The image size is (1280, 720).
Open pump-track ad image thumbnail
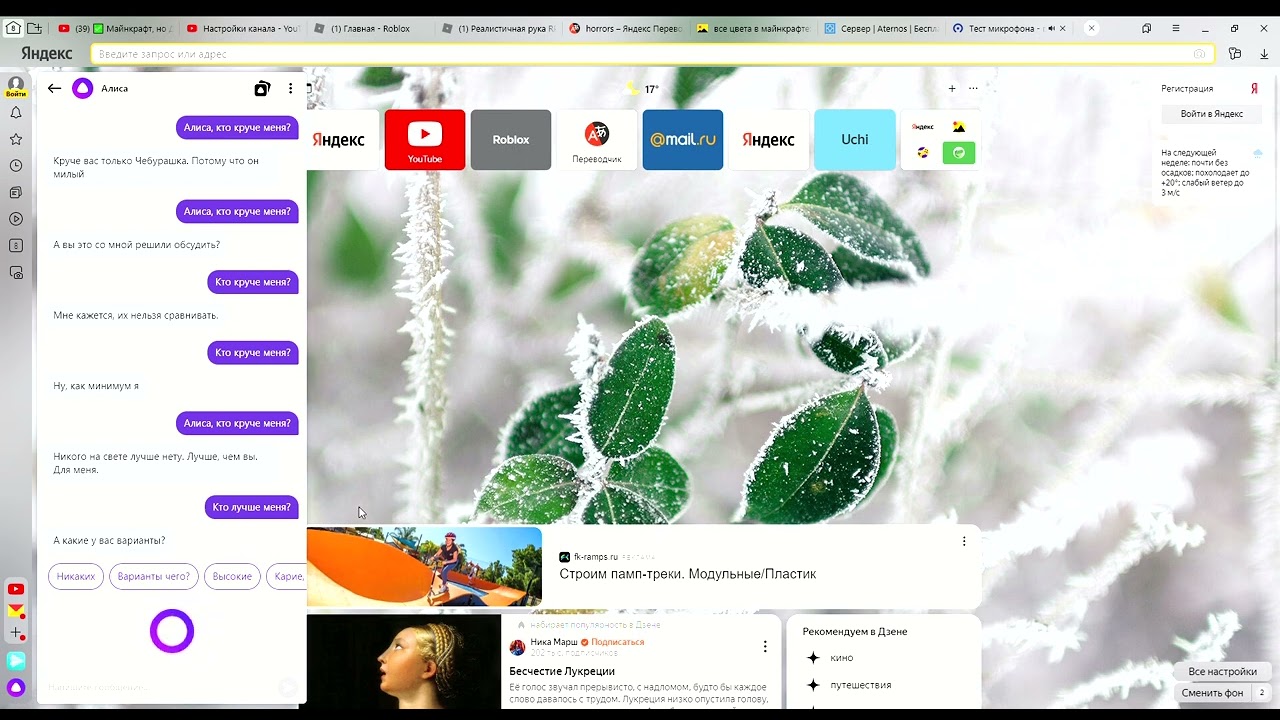click(424, 566)
